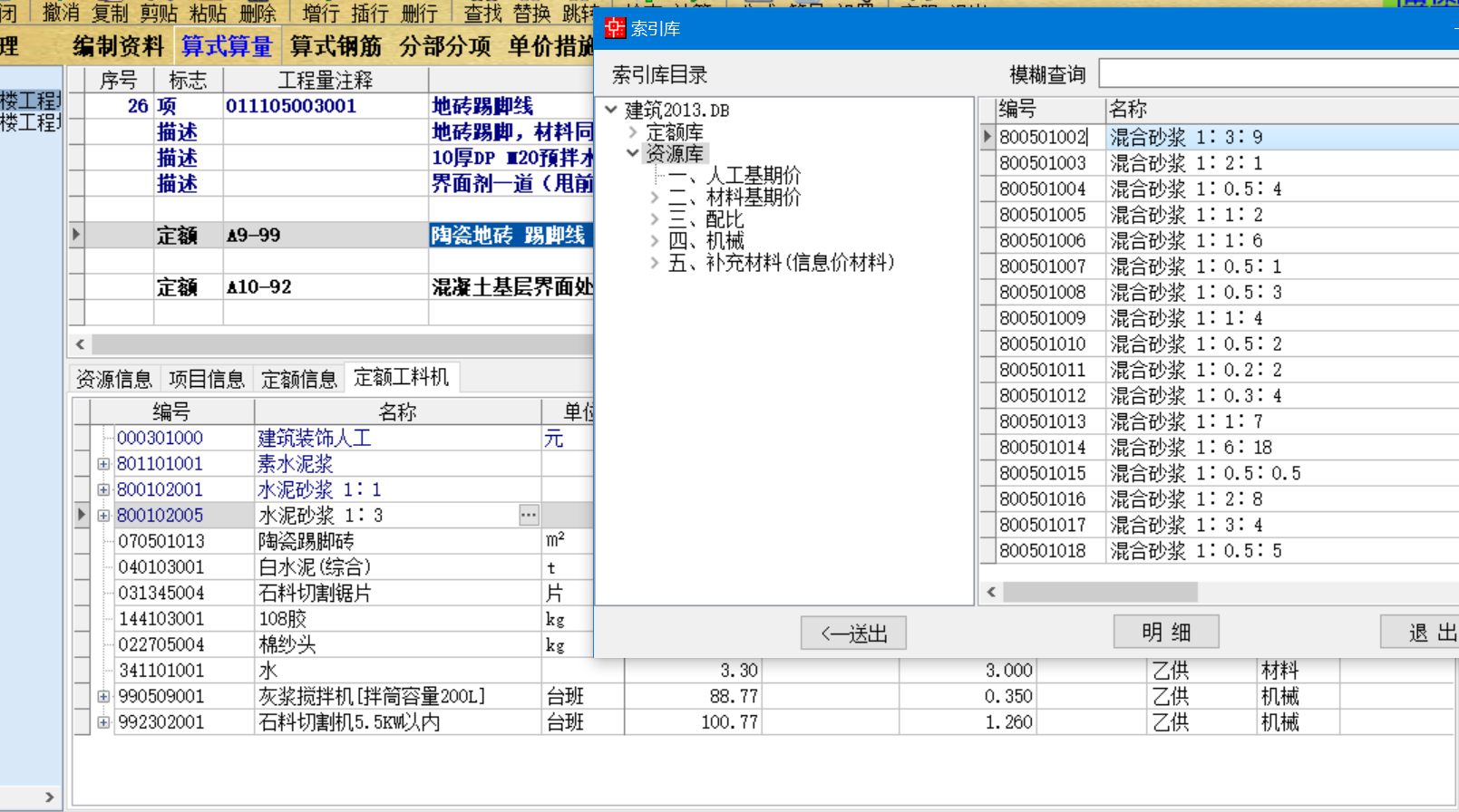Click the 022705004 棉纱头 row
The width and height of the screenshot is (1459, 812).
coord(333,645)
